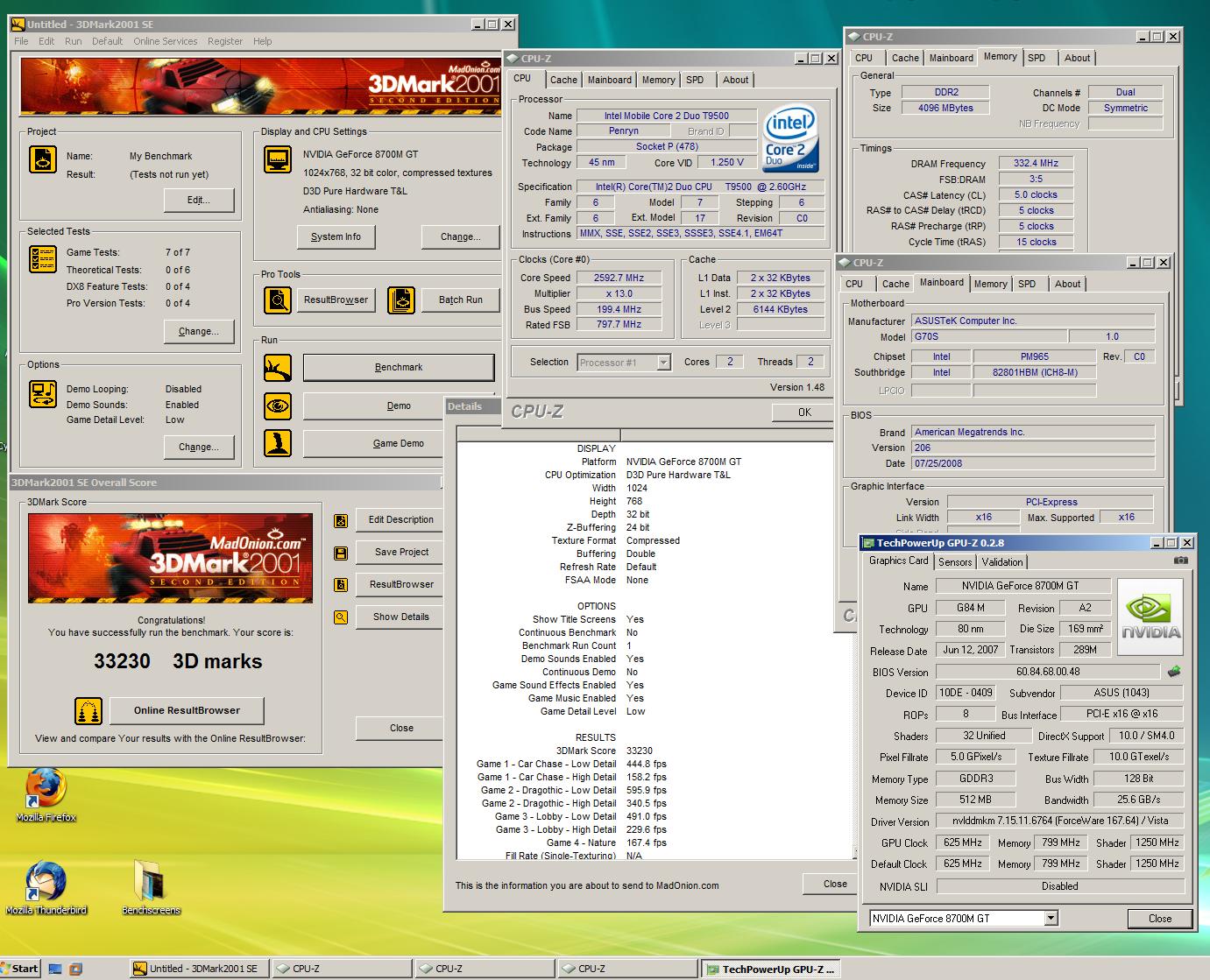Click the Intel Core 2 Duo logo
This screenshot has height=980, width=1210.
789,138
